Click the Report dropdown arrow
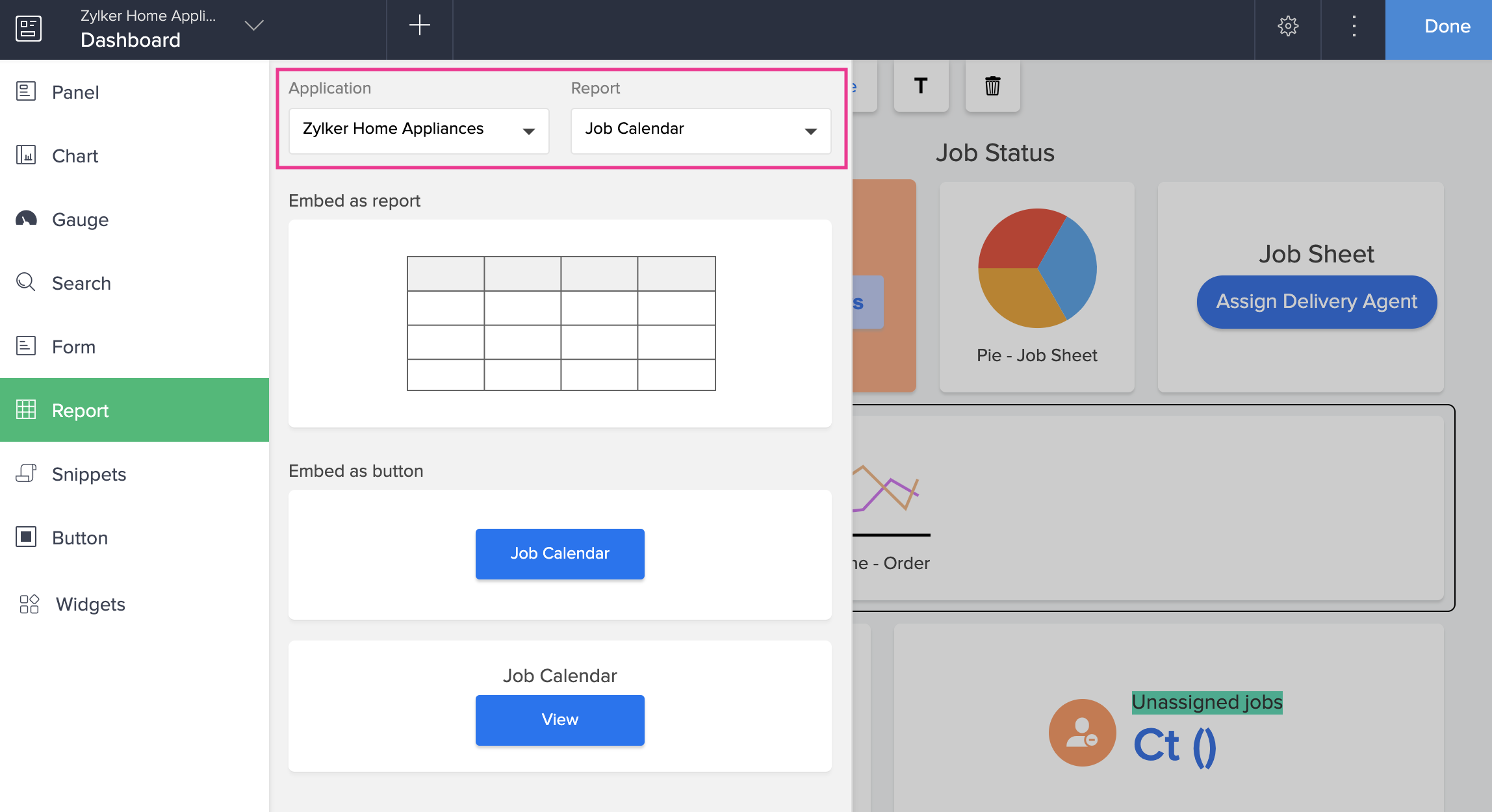 coord(810,131)
